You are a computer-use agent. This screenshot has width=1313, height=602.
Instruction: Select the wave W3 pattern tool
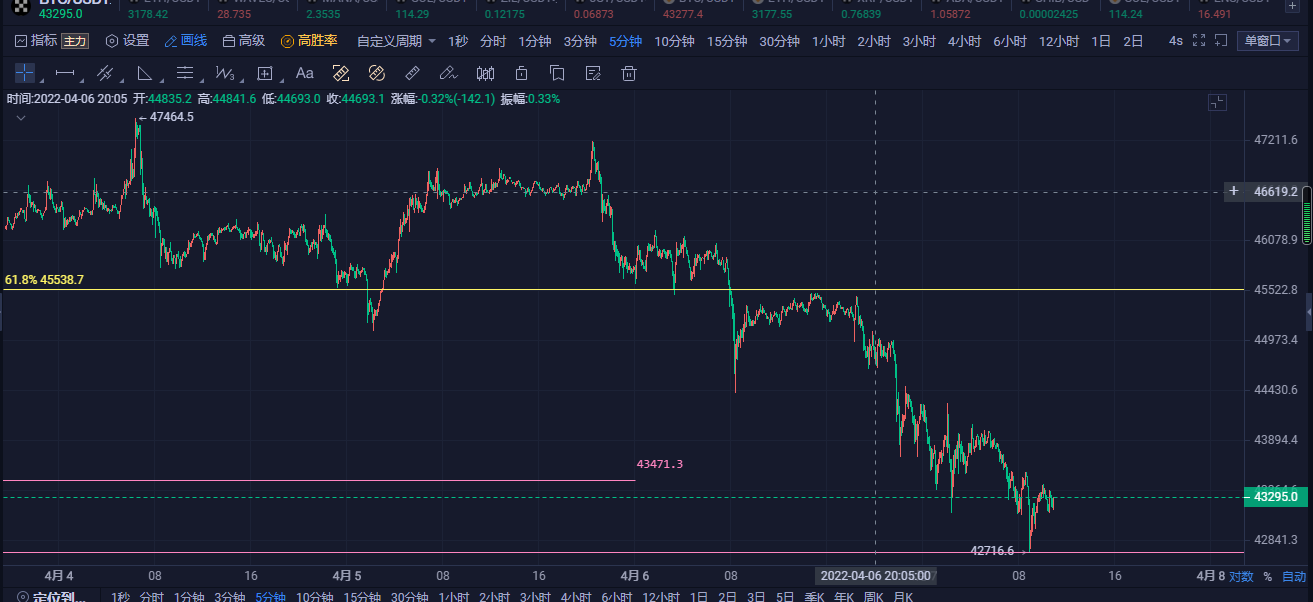pos(225,73)
